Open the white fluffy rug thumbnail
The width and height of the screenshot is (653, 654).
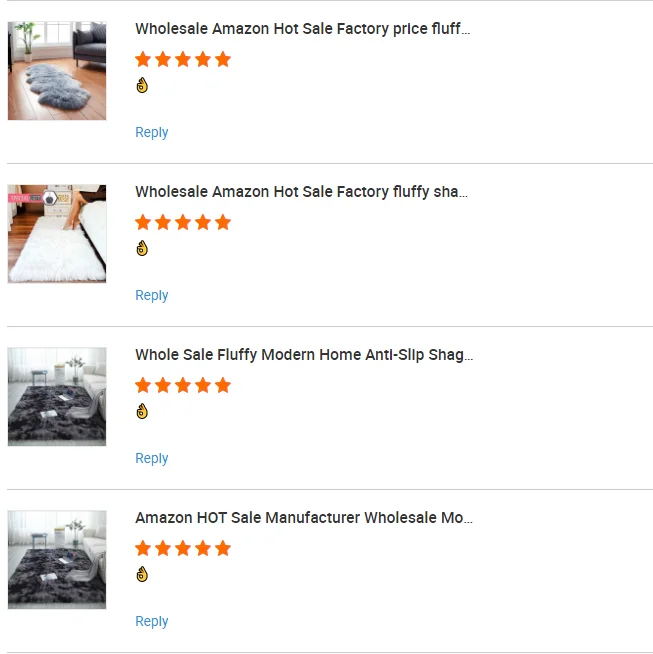tap(57, 234)
